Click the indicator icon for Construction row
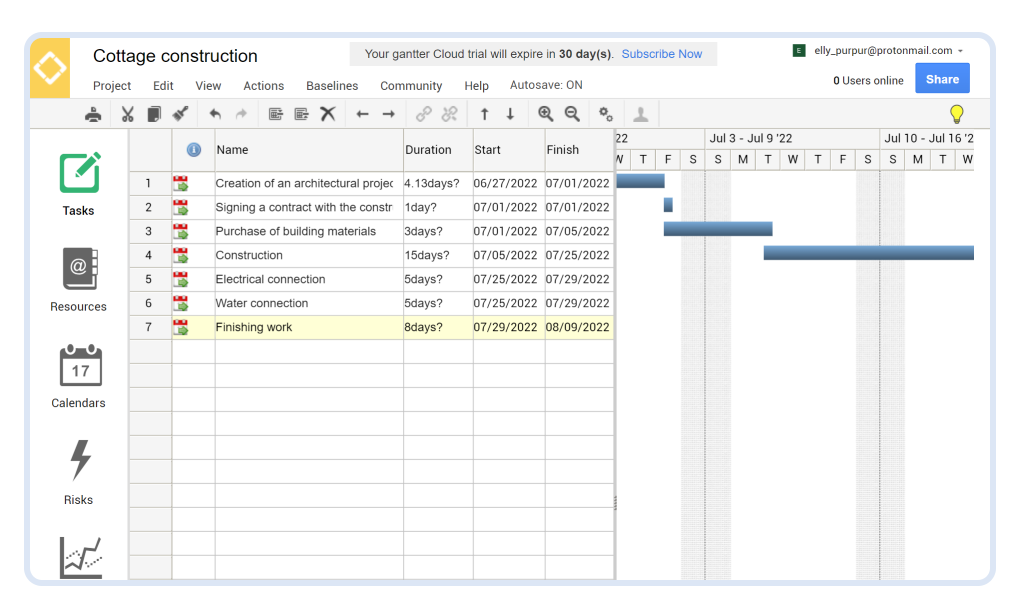Screen dimensions: 1020x612 point(181,256)
